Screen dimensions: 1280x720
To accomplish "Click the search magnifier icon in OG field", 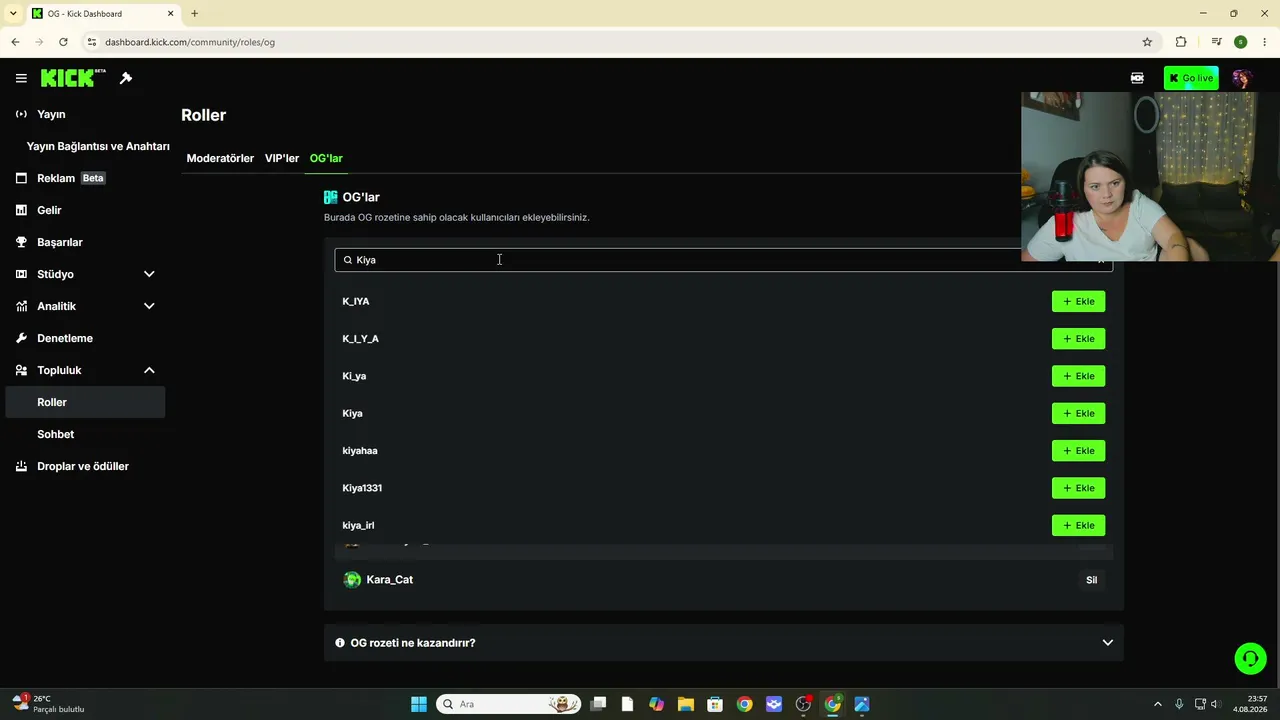I will (348, 260).
